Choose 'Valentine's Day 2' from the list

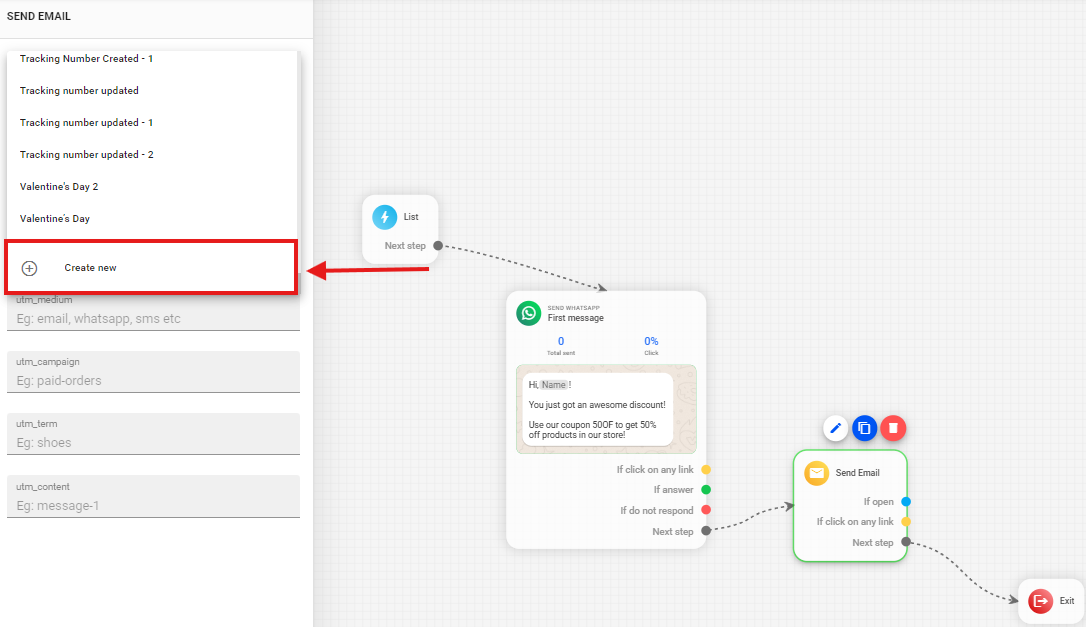pyautogui.click(x=59, y=187)
